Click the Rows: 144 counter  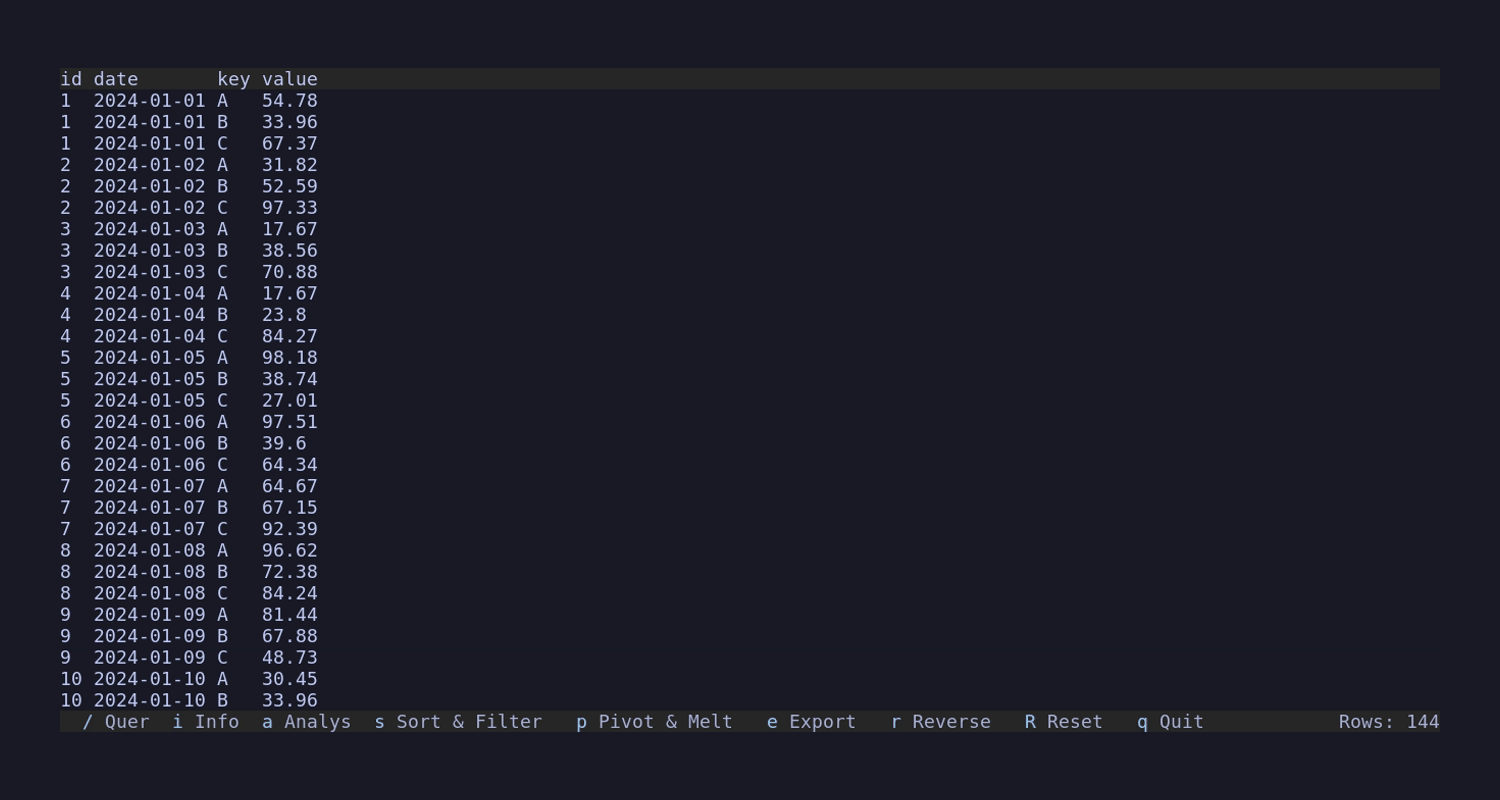1388,722
